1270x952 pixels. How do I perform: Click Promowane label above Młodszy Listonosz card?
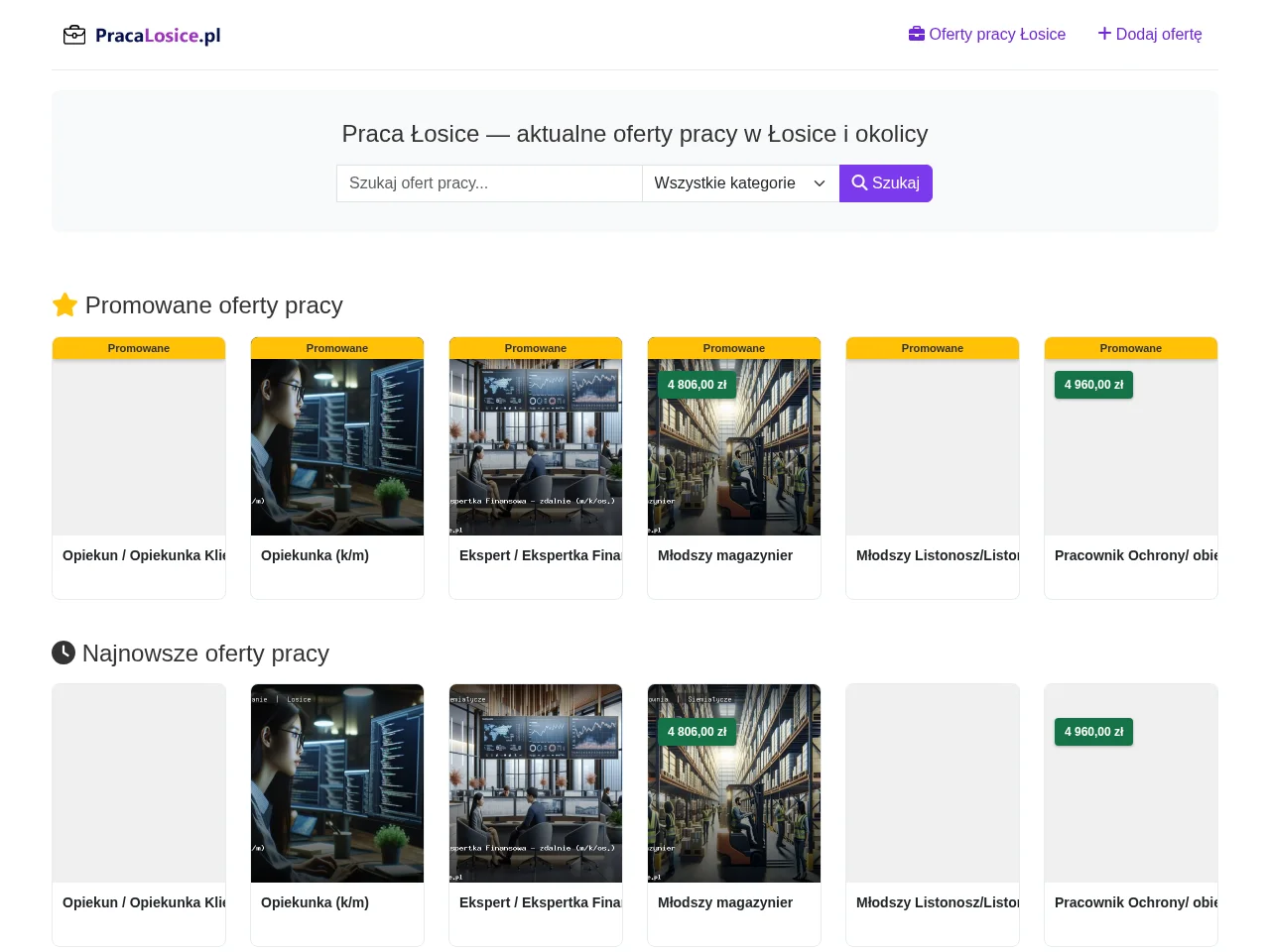[x=933, y=348]
